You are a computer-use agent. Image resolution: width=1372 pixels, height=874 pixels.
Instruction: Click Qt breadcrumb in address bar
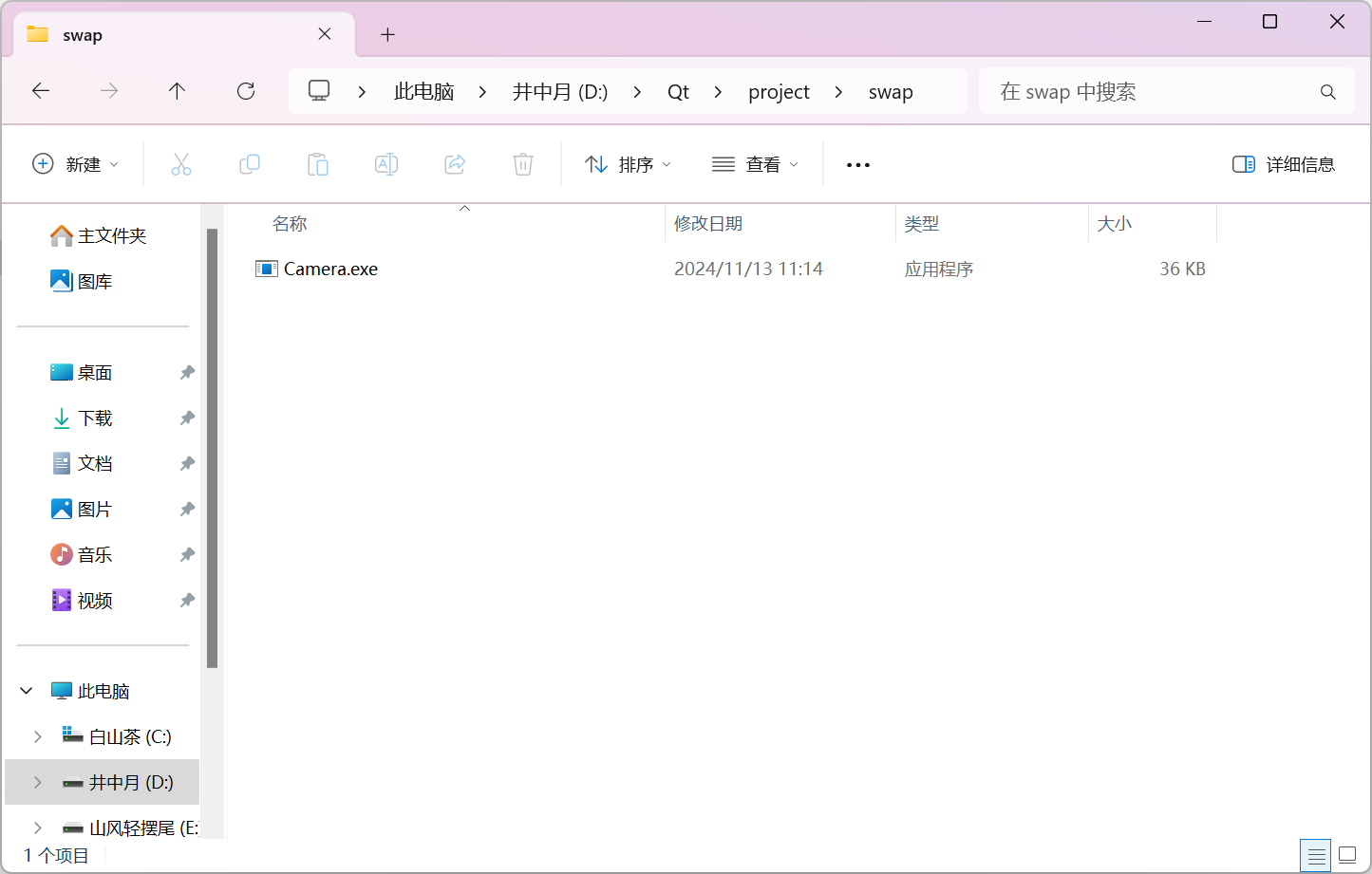[x=678, y=92]
